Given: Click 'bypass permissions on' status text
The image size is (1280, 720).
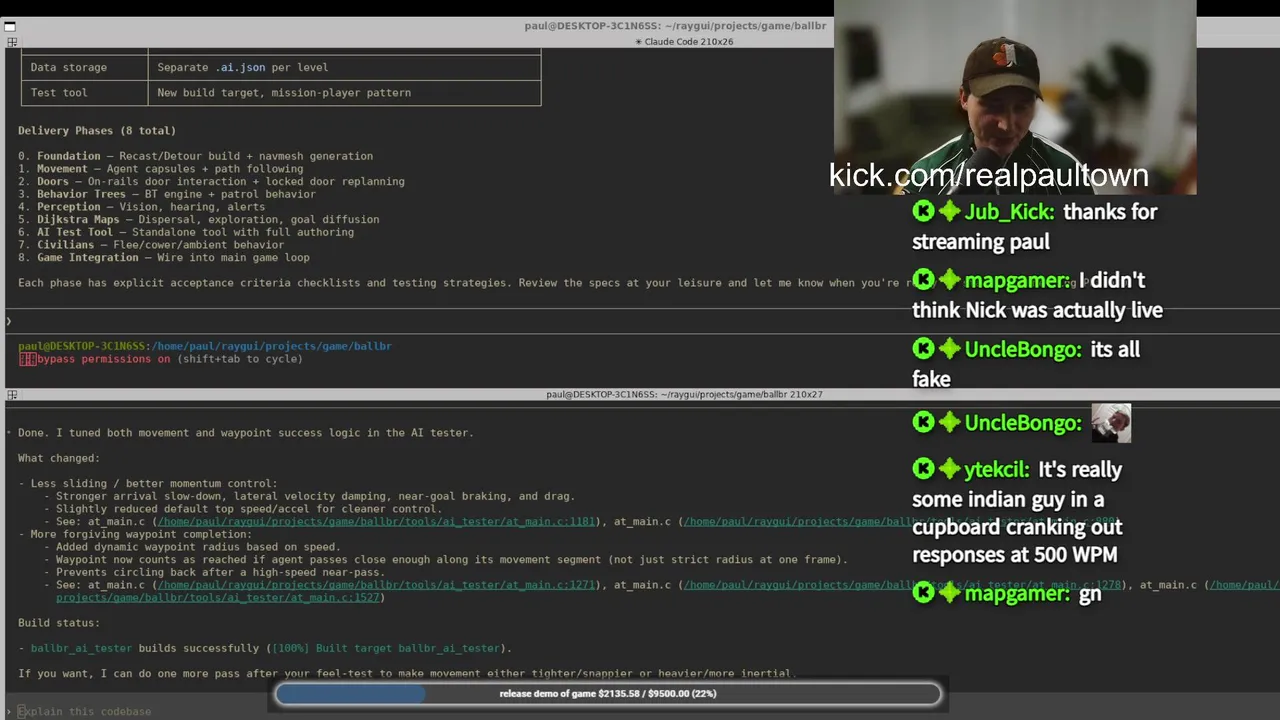Looking at the screenshot, I should pos(104,359).
